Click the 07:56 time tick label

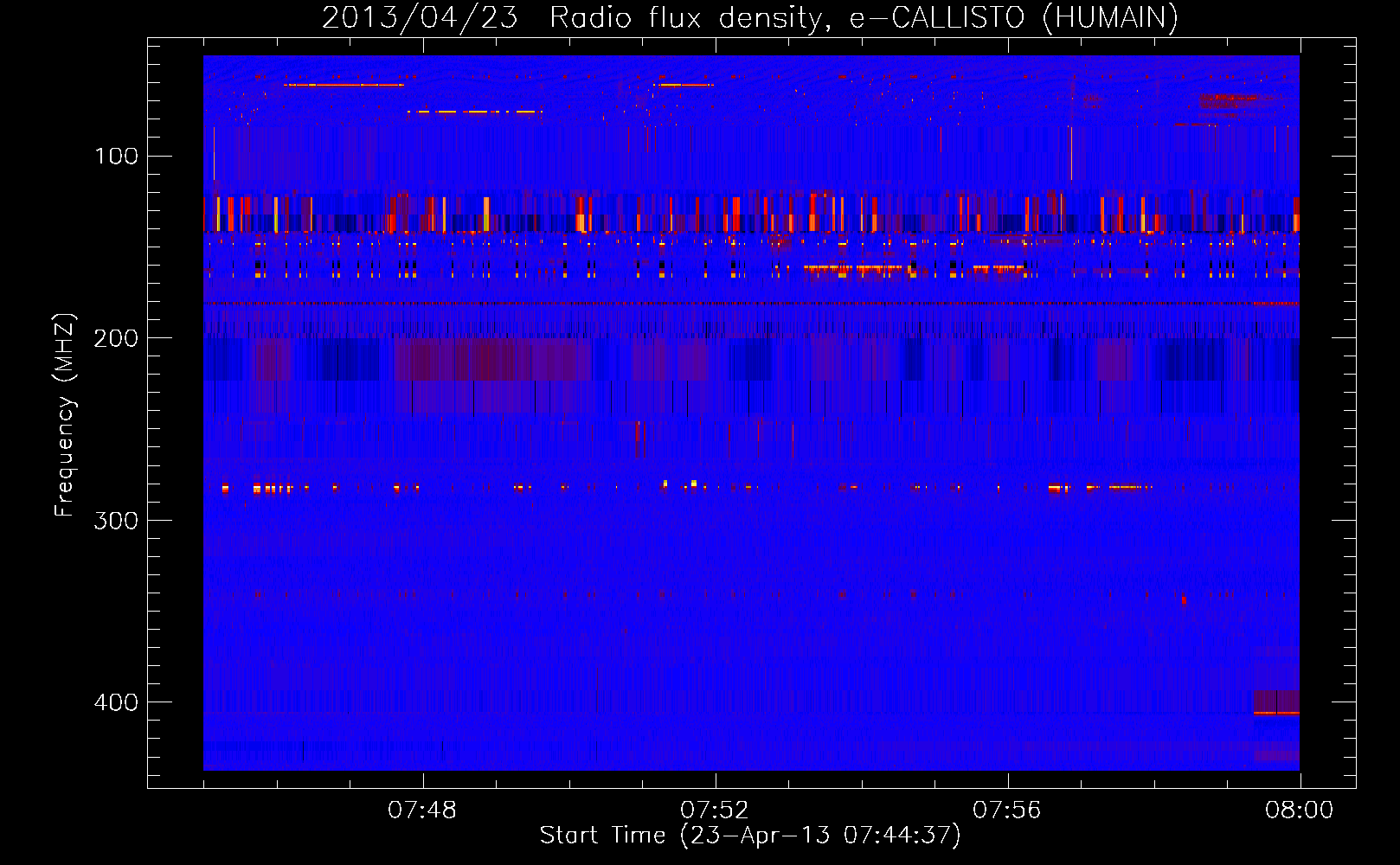(x=1007, y=810)
